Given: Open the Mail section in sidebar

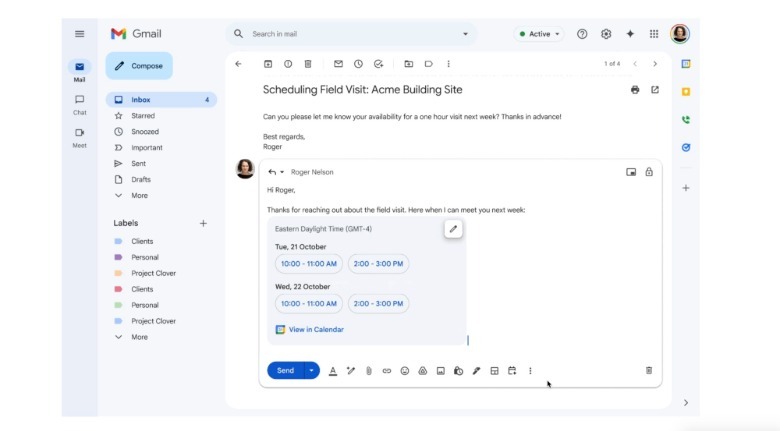Looking at the screenshot, I should (x=80, y=72).
